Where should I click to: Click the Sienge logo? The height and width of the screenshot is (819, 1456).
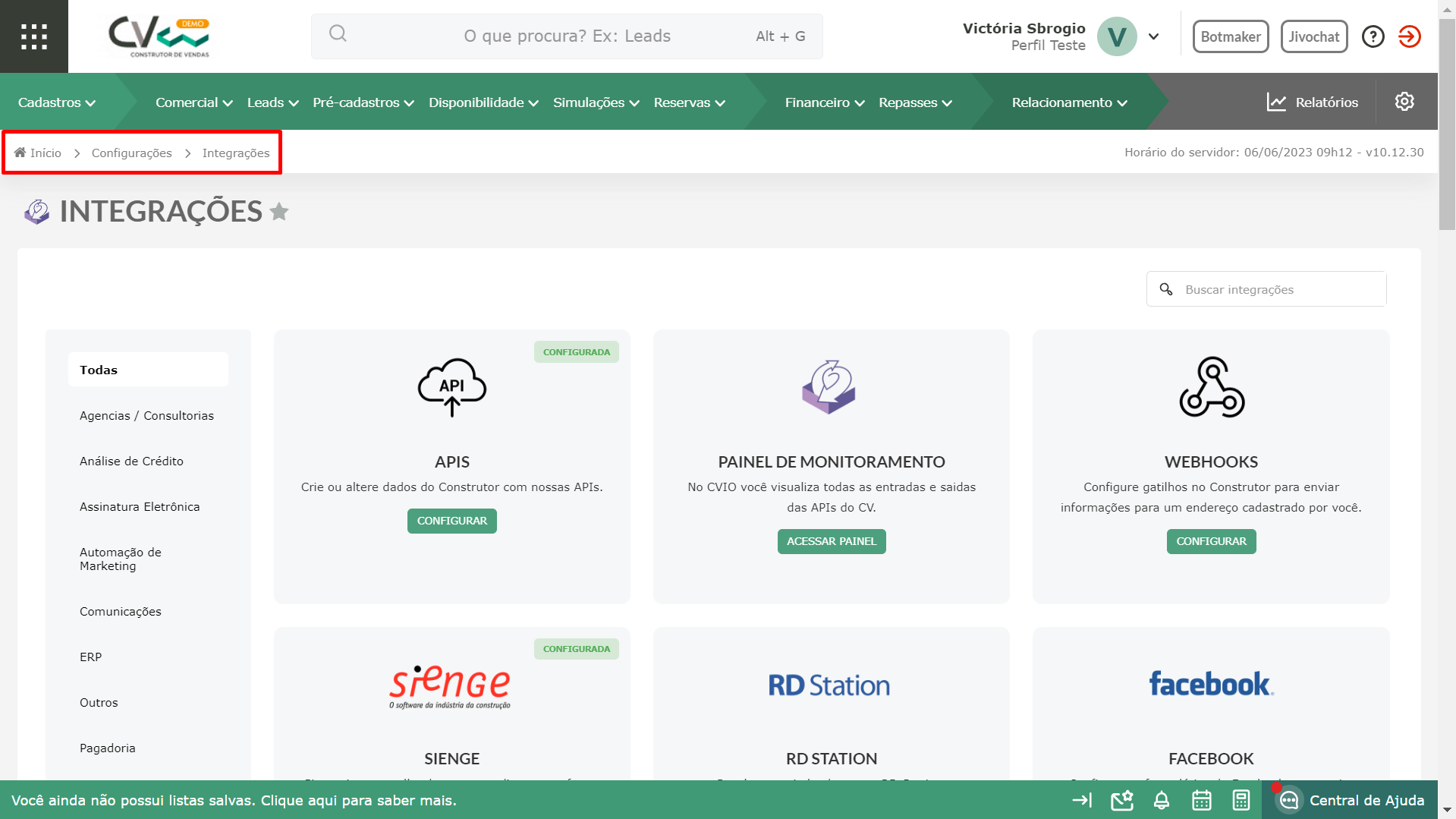451,686
